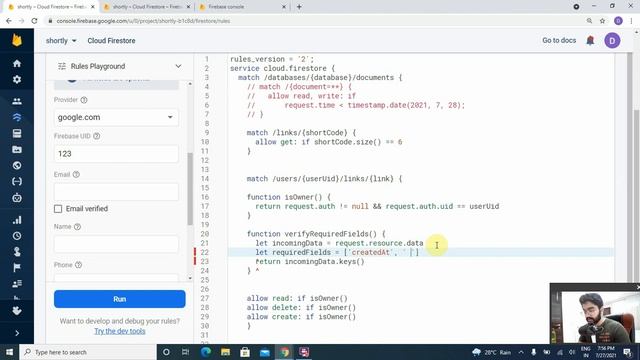Click Phone help question icon

(78, 265)
